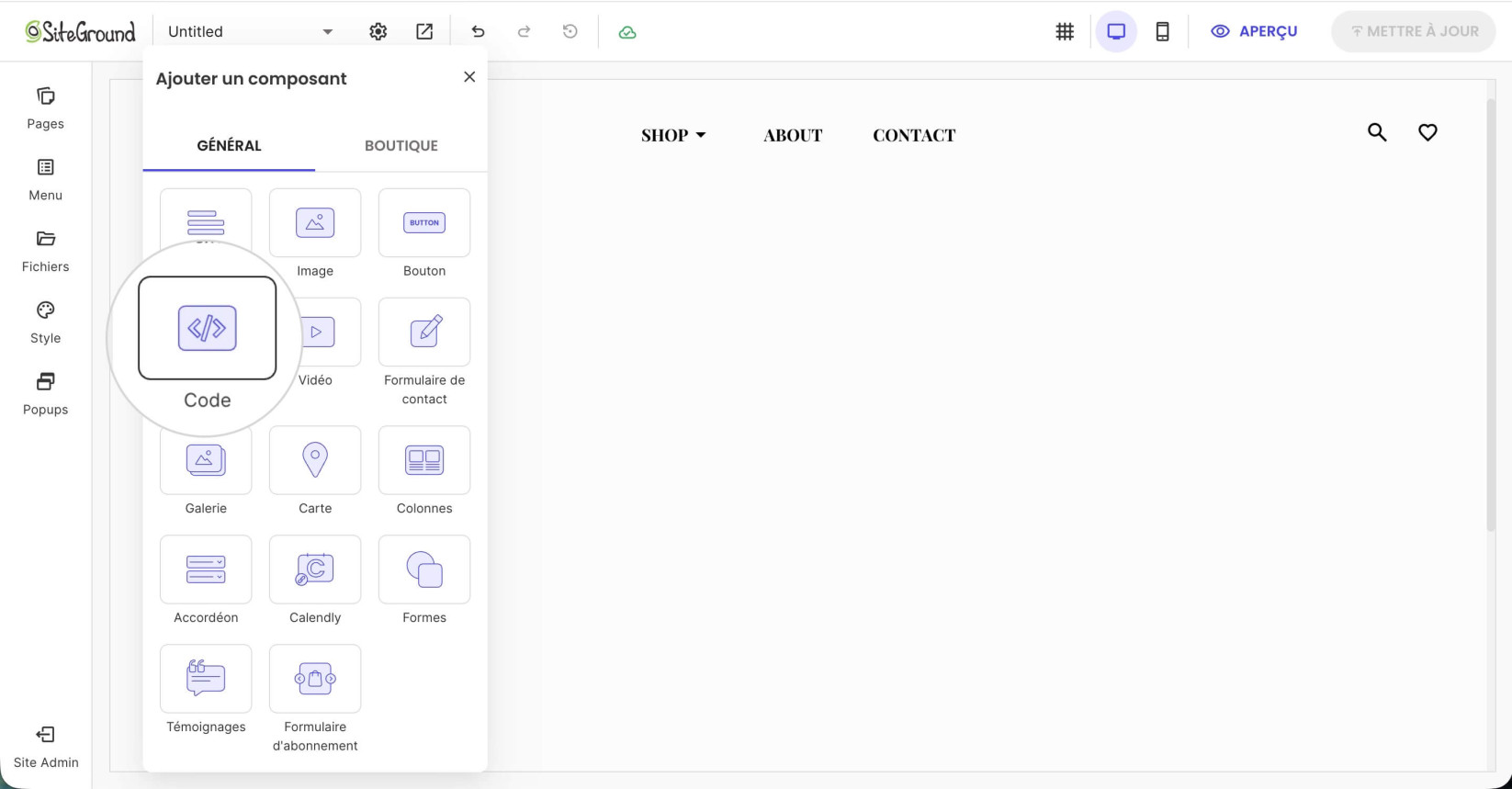Viewport: 1512px width, 789px height.
Task: Add a Formulaire de contact component
Action: click(x=424, y=332)
